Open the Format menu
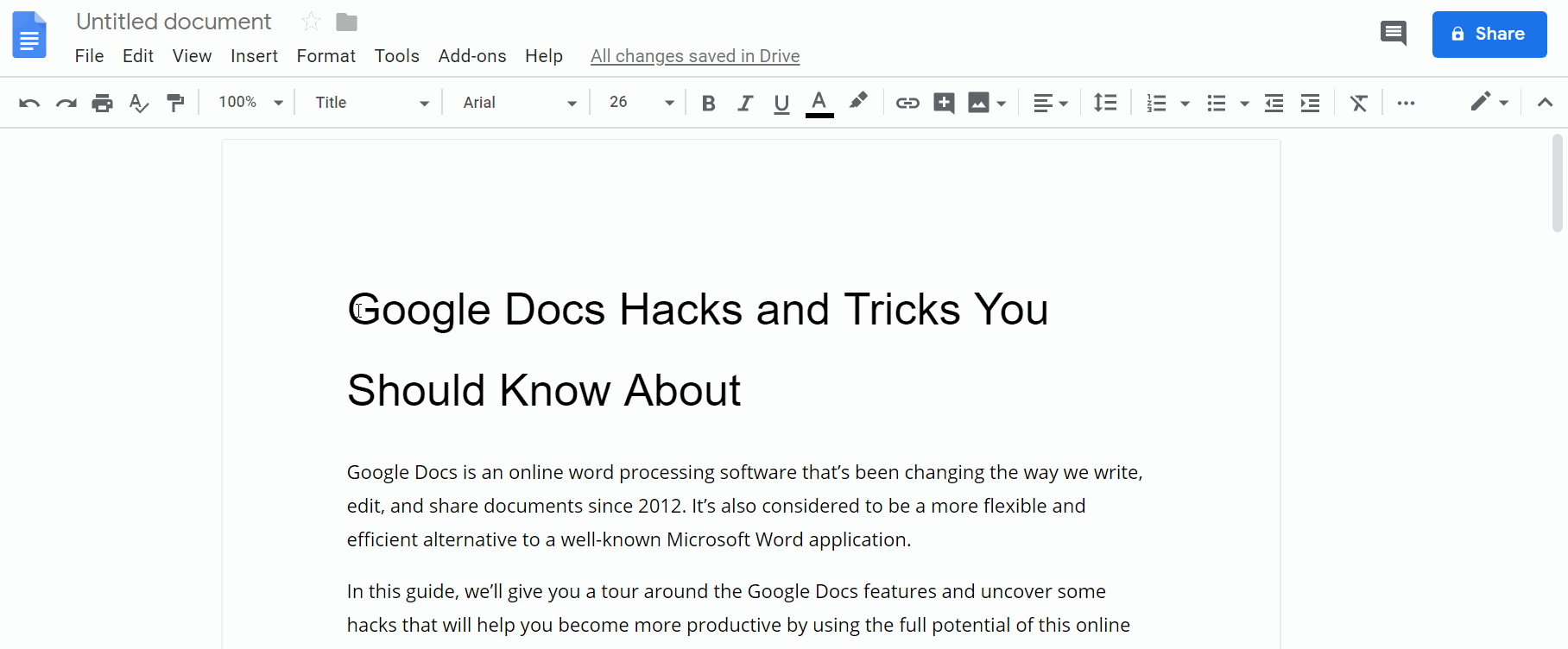The image size is (1568, 649). point(326,56)
